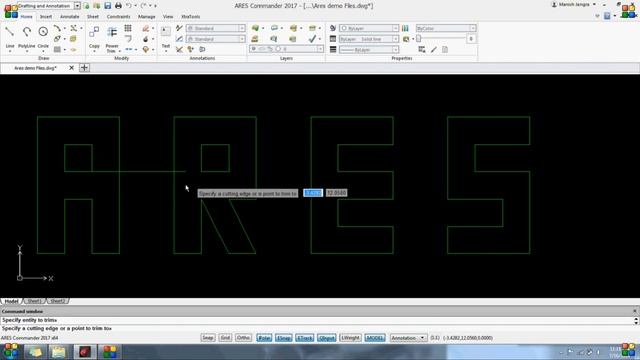Click the speech bubble layer icon
Viewport: 640px width, 360px height.
[x=274, y=28]
